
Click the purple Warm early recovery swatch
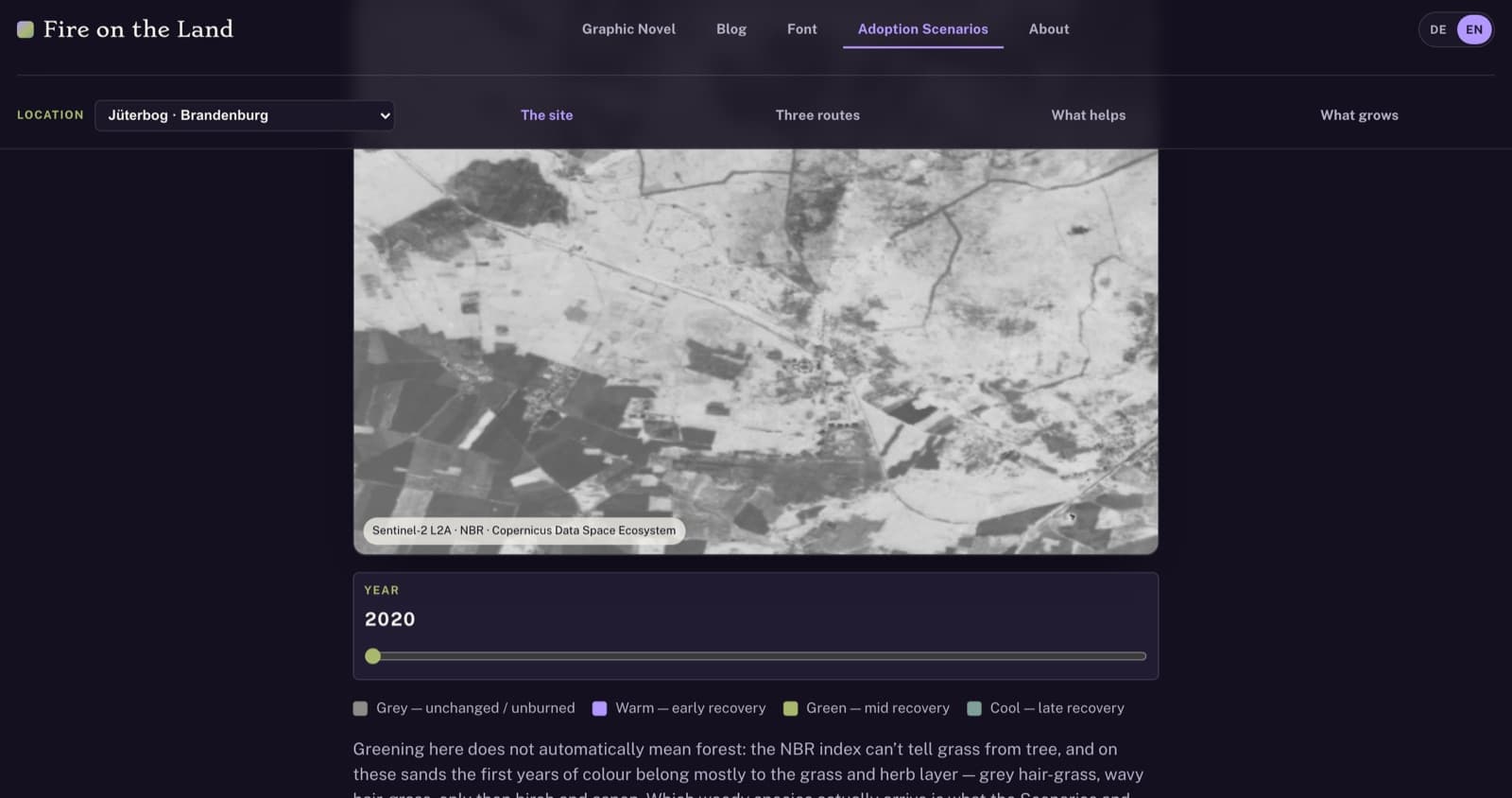click(599, 708)
